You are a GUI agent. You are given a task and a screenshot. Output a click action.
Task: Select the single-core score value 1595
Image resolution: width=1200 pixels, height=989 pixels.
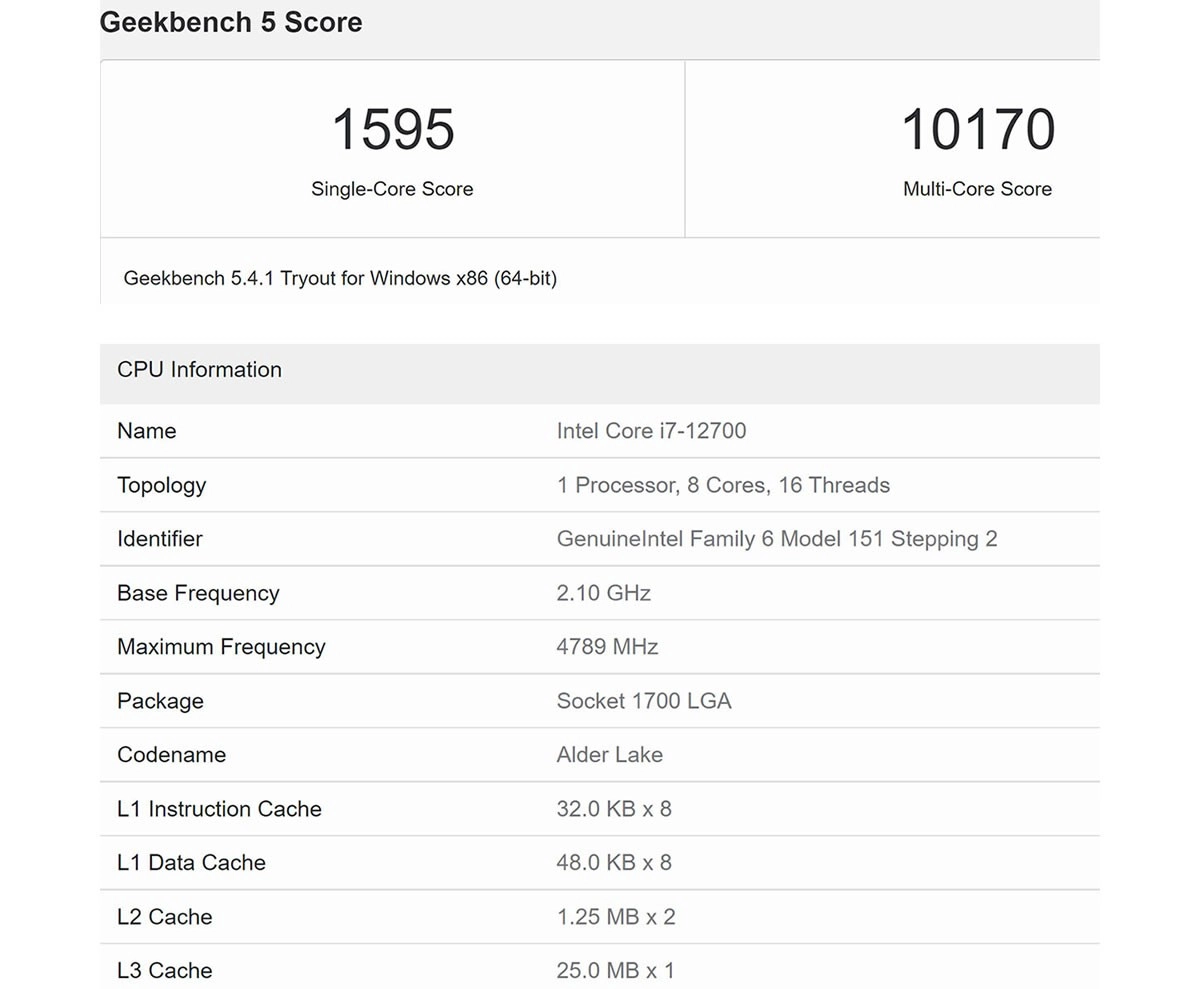click(393, 130)
